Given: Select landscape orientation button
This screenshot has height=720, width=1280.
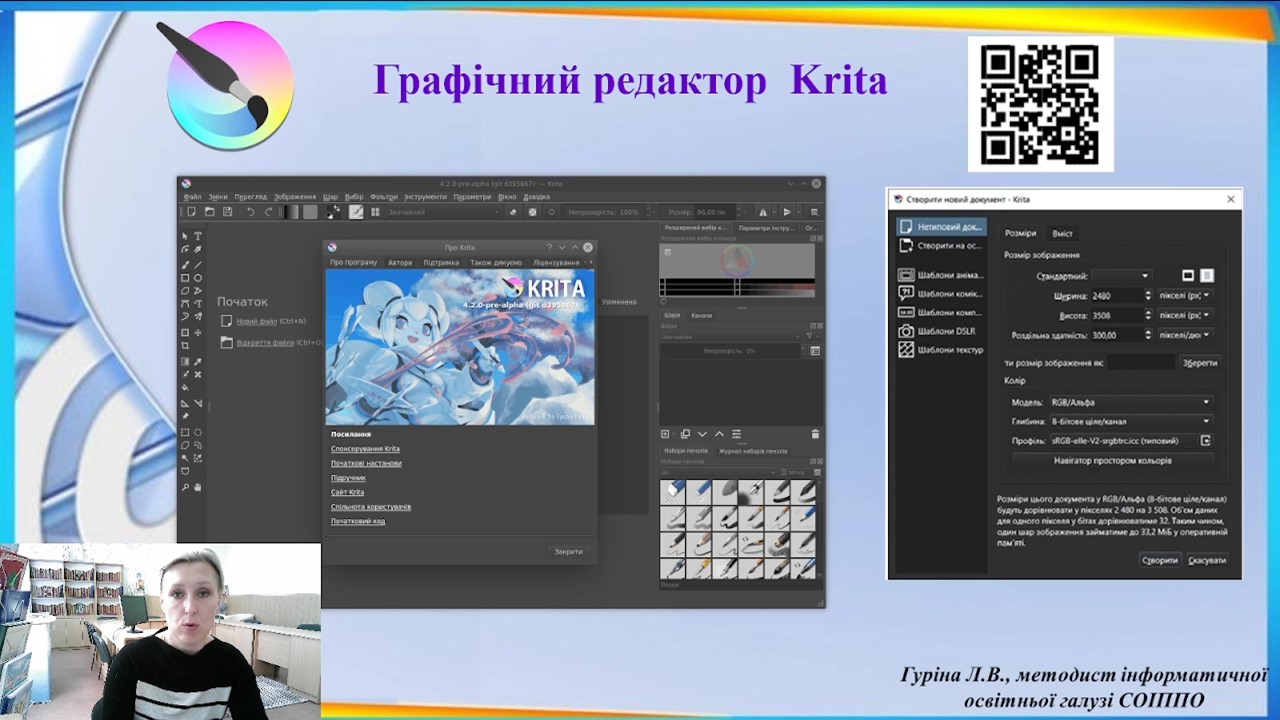Looking at the screenshot, I should [1188, 275].
